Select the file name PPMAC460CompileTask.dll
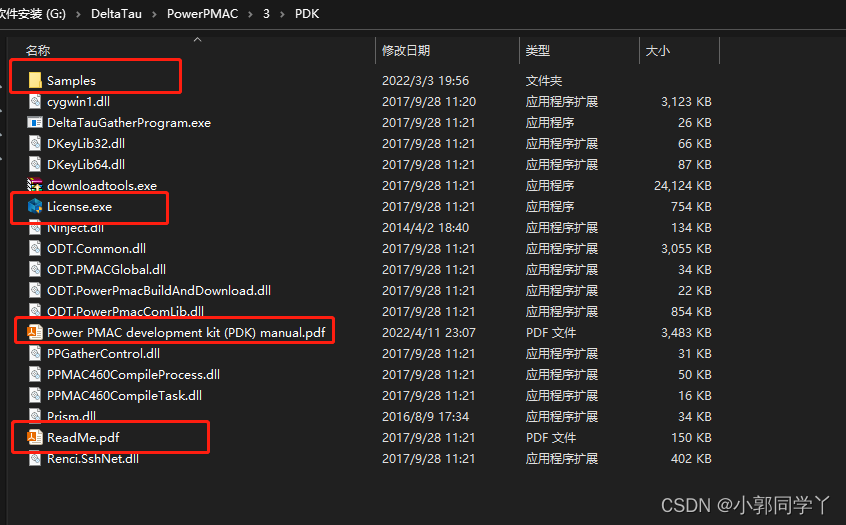The width and height of the screenshot is (846, 525). pyautogui.click(x=124, y=396)
